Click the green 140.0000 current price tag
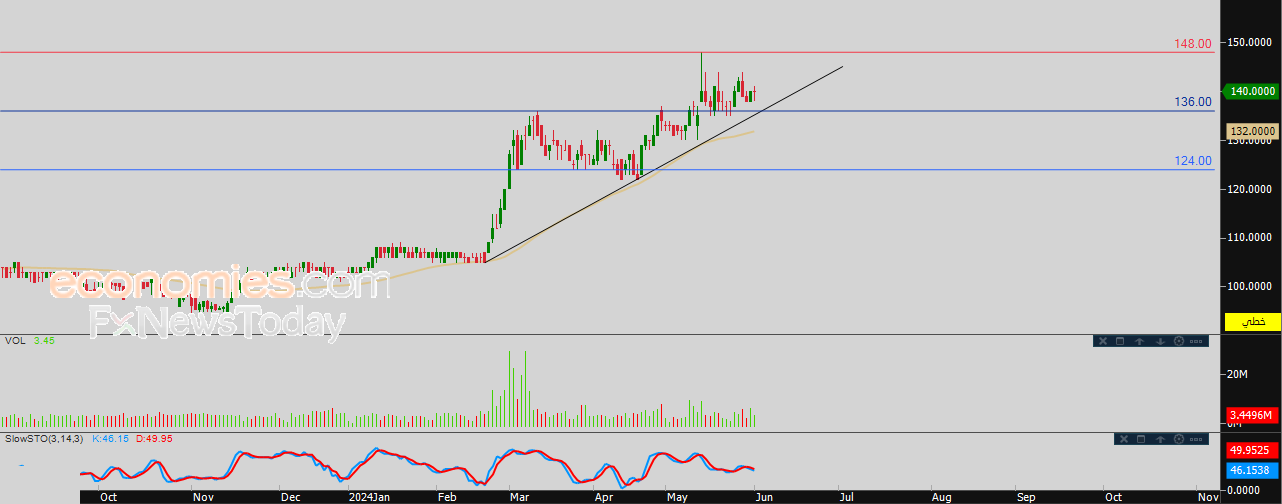Screen dimensions: 1282x504 point(1250,91)
